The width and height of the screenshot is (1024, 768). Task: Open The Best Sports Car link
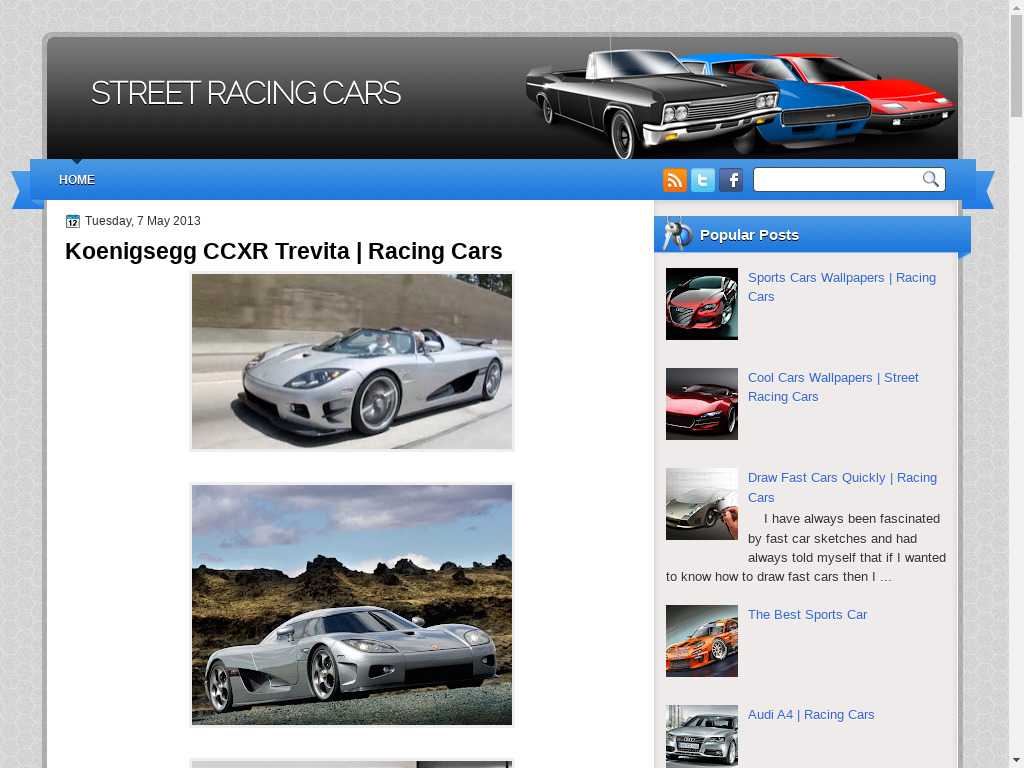point(807,615)
